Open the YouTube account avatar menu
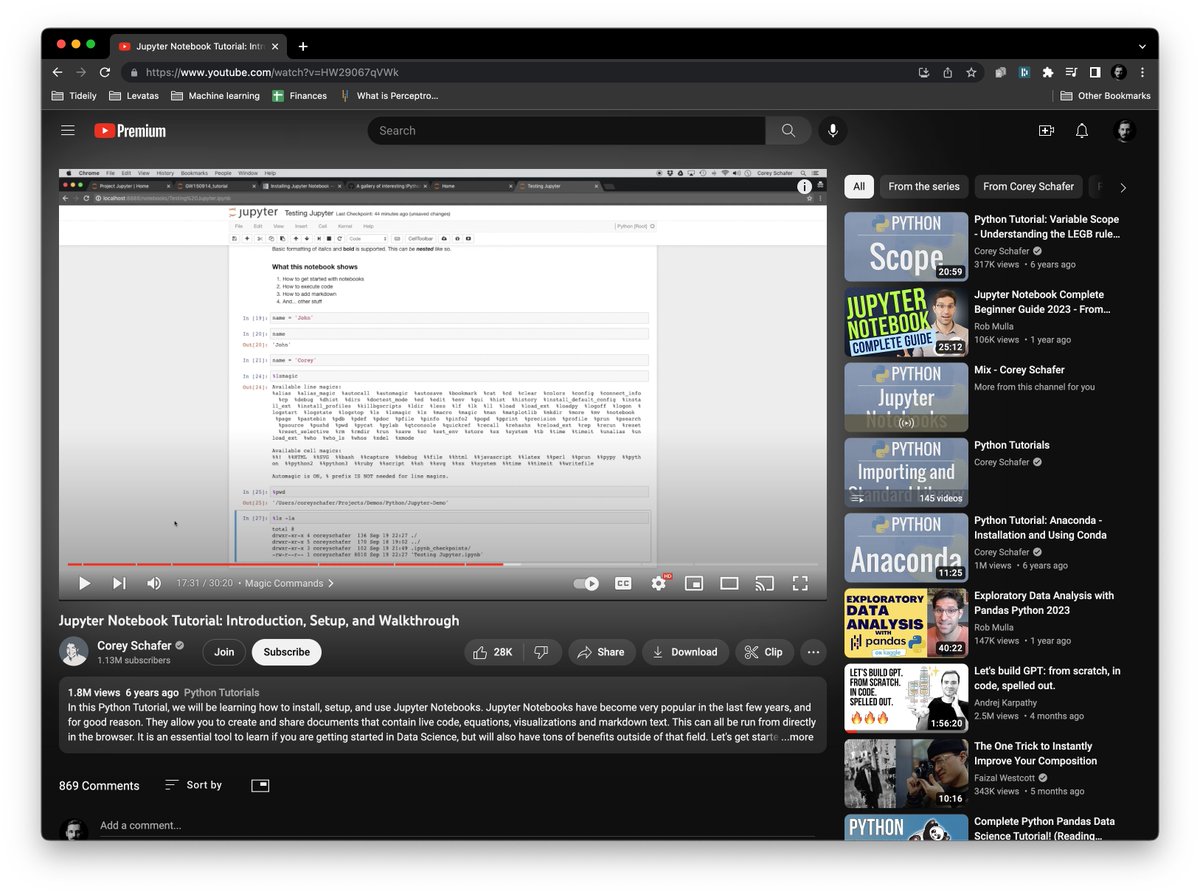This screenshot has width=1200, height=895. (x=1125, y=131)
